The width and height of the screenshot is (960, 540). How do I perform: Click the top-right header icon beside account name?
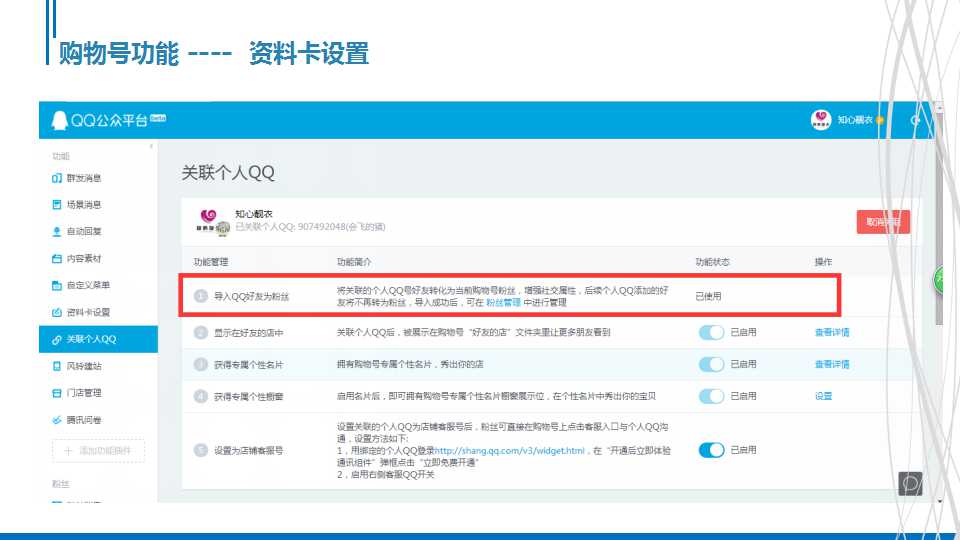[915, 120]
